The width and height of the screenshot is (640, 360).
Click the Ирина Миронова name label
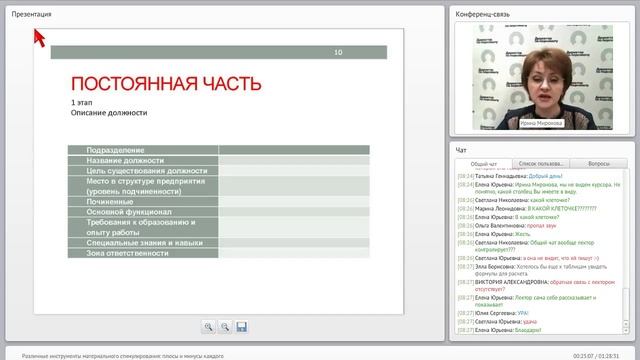(542, 123)
